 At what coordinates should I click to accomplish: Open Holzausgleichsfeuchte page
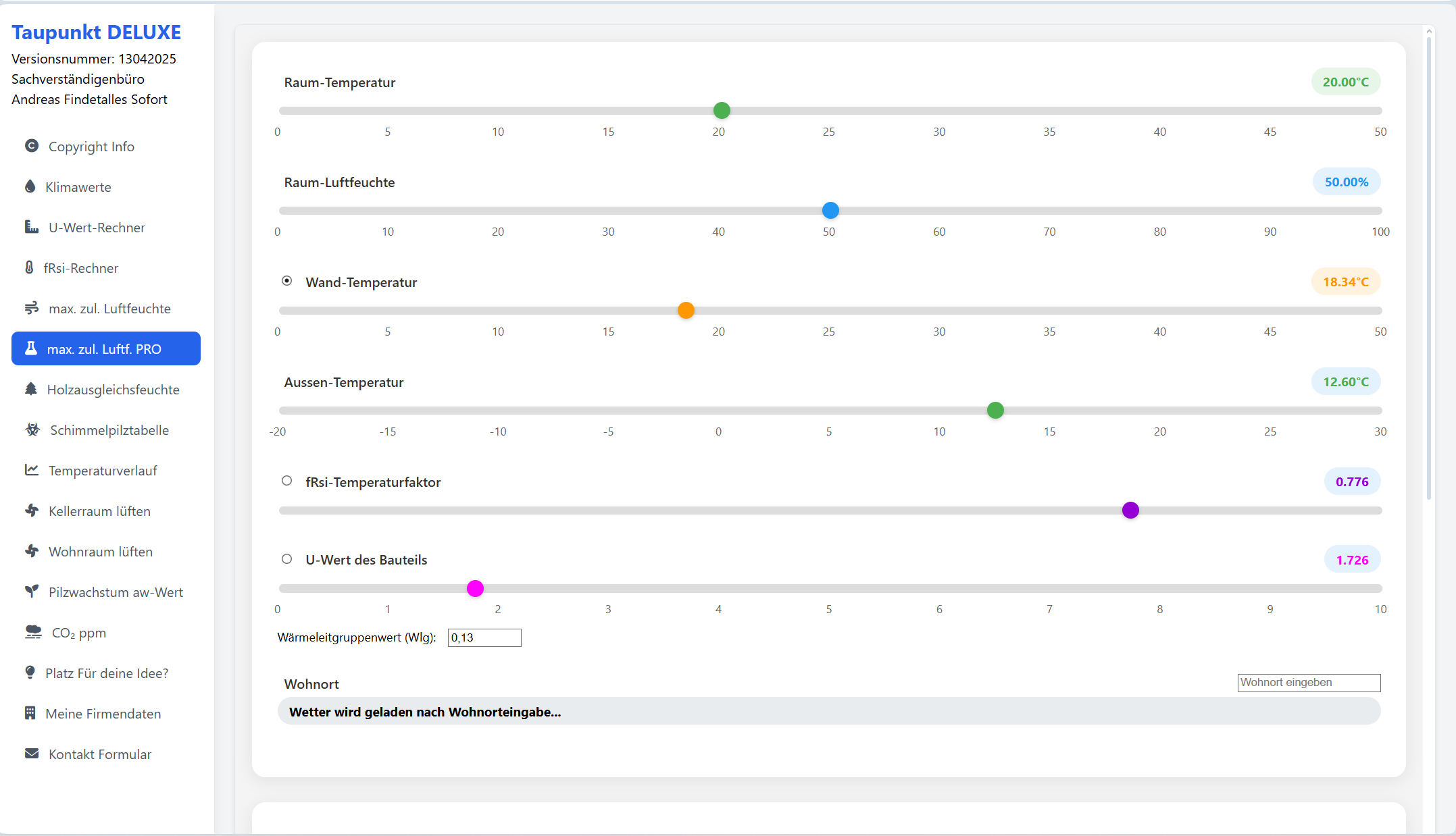106,390
